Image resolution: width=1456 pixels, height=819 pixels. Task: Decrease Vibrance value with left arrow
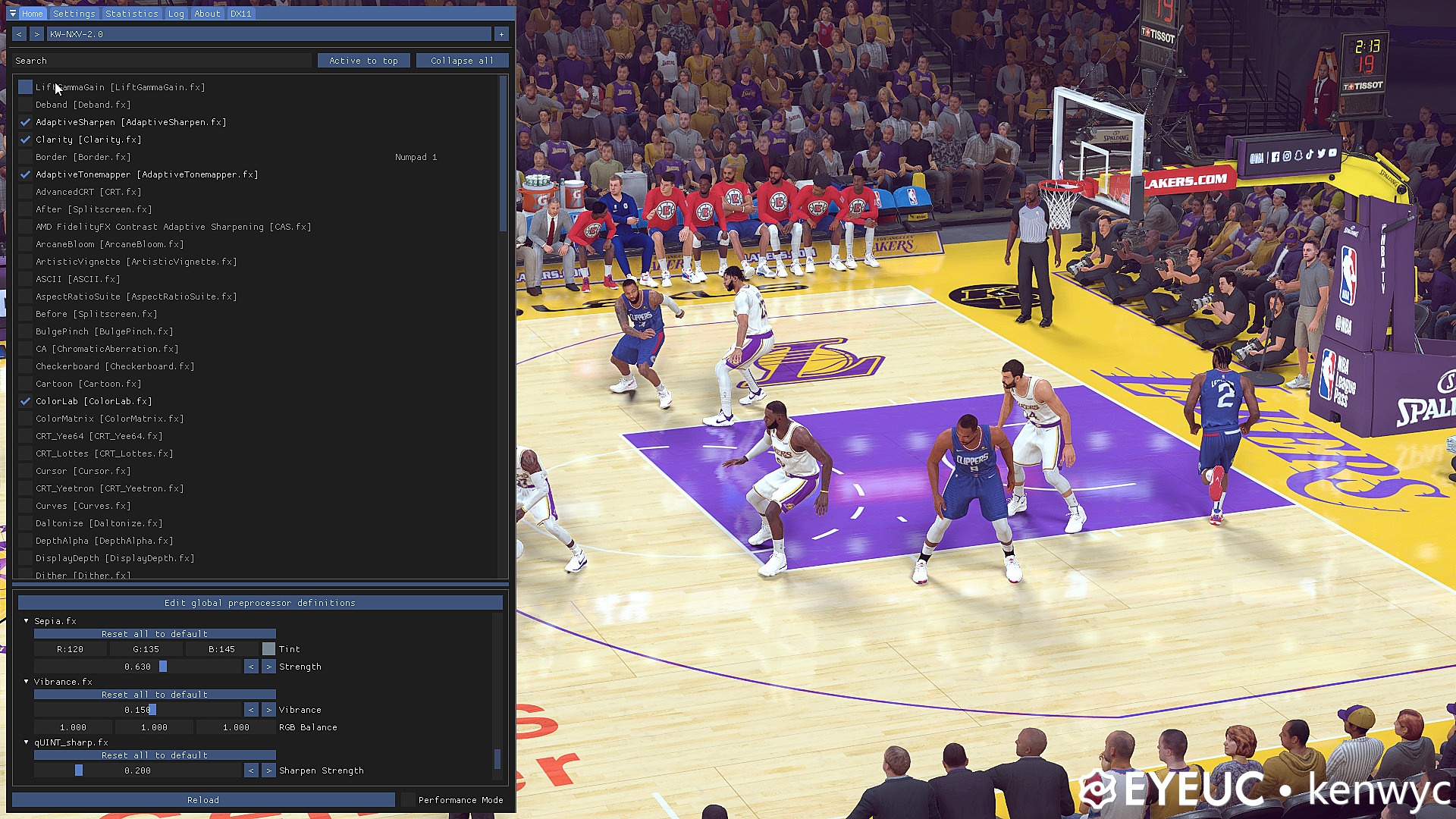pos(251,710)
